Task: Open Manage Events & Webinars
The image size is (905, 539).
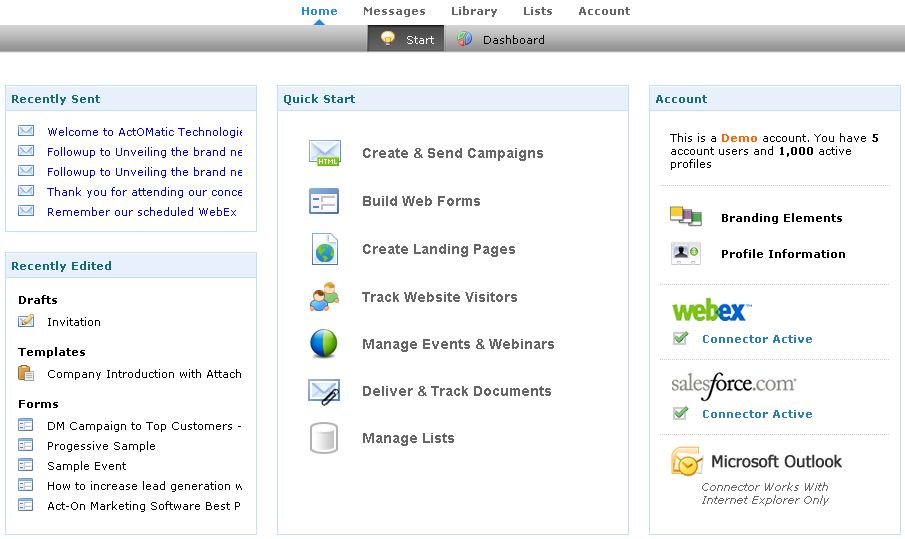Action: (458, 344)
